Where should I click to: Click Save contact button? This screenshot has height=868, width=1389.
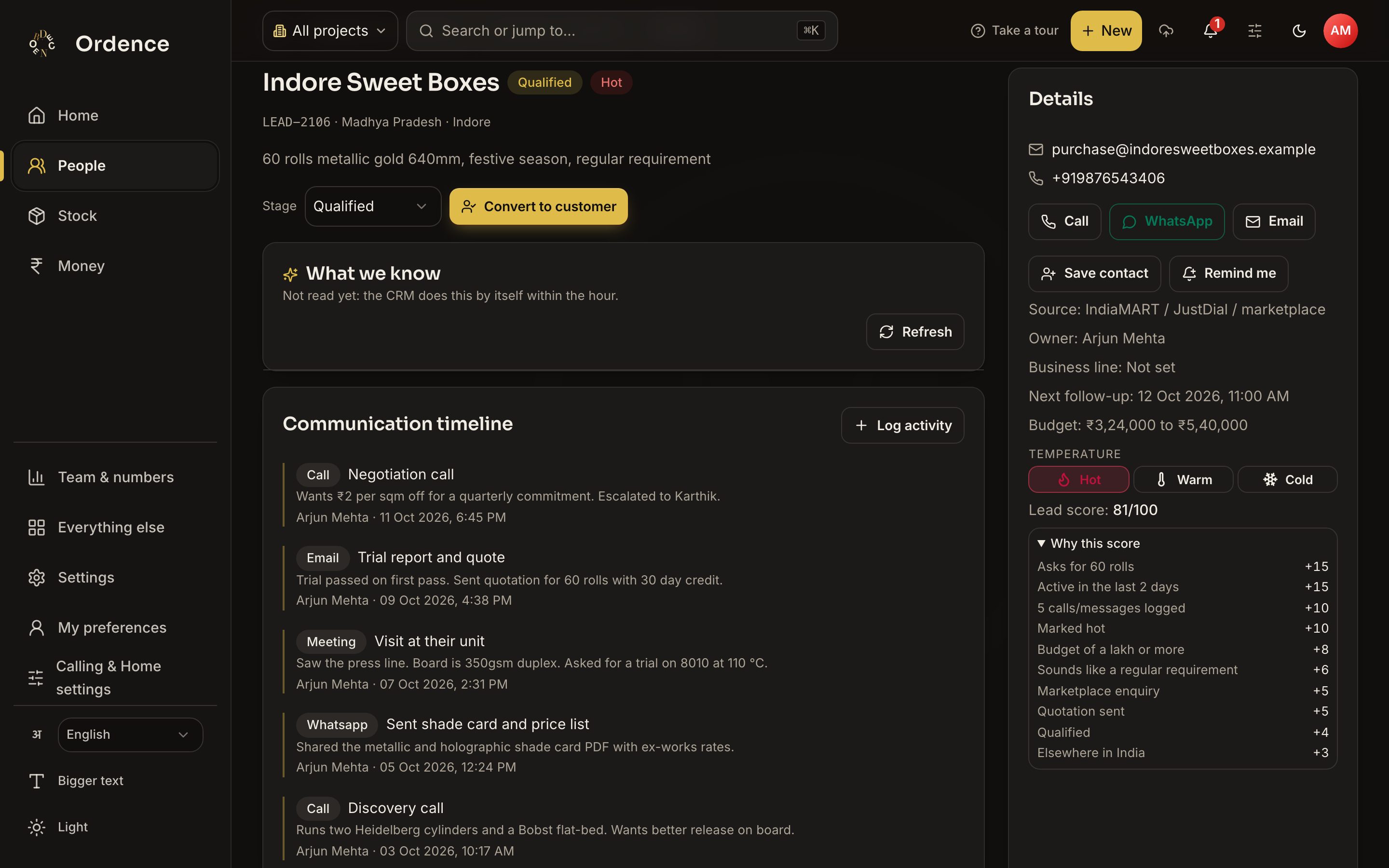click(1094, 274)
